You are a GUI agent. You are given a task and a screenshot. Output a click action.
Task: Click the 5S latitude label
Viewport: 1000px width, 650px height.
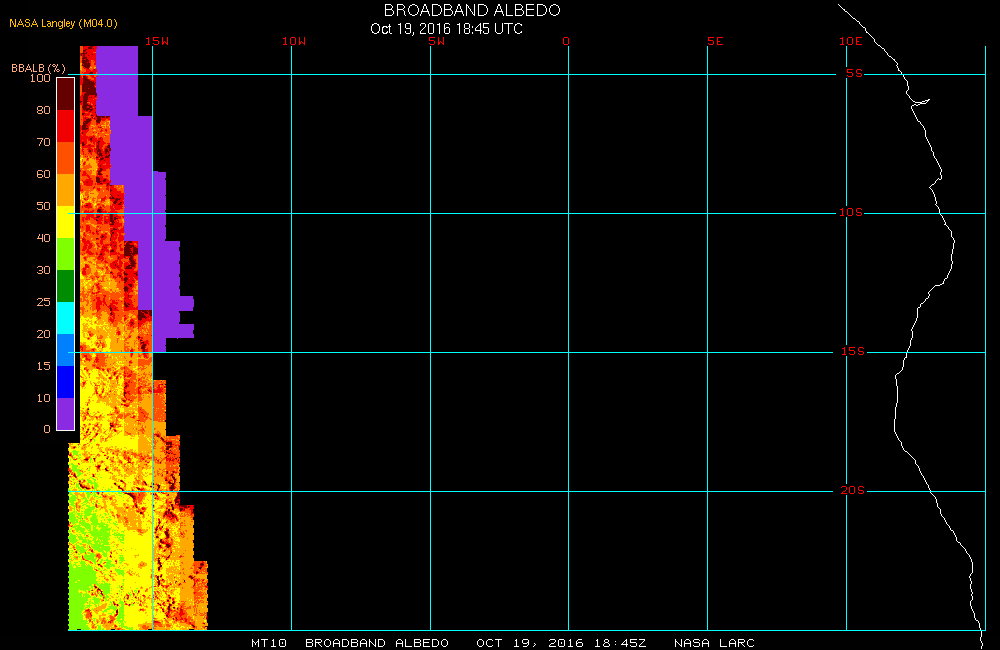point(854,73)
